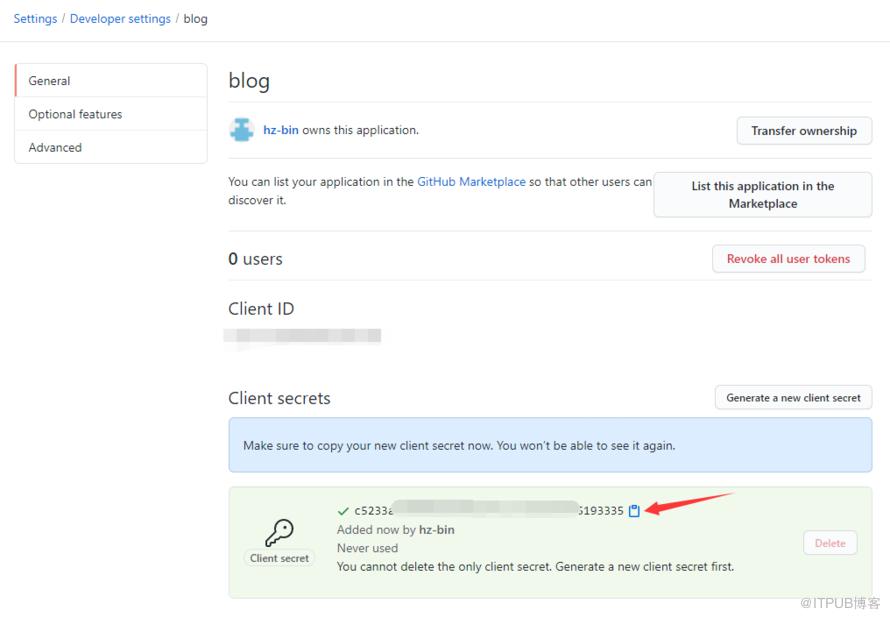This screenshot has height=618, width=890.
Task: Click the hz-bin avatar image
Action: (242, 130)
